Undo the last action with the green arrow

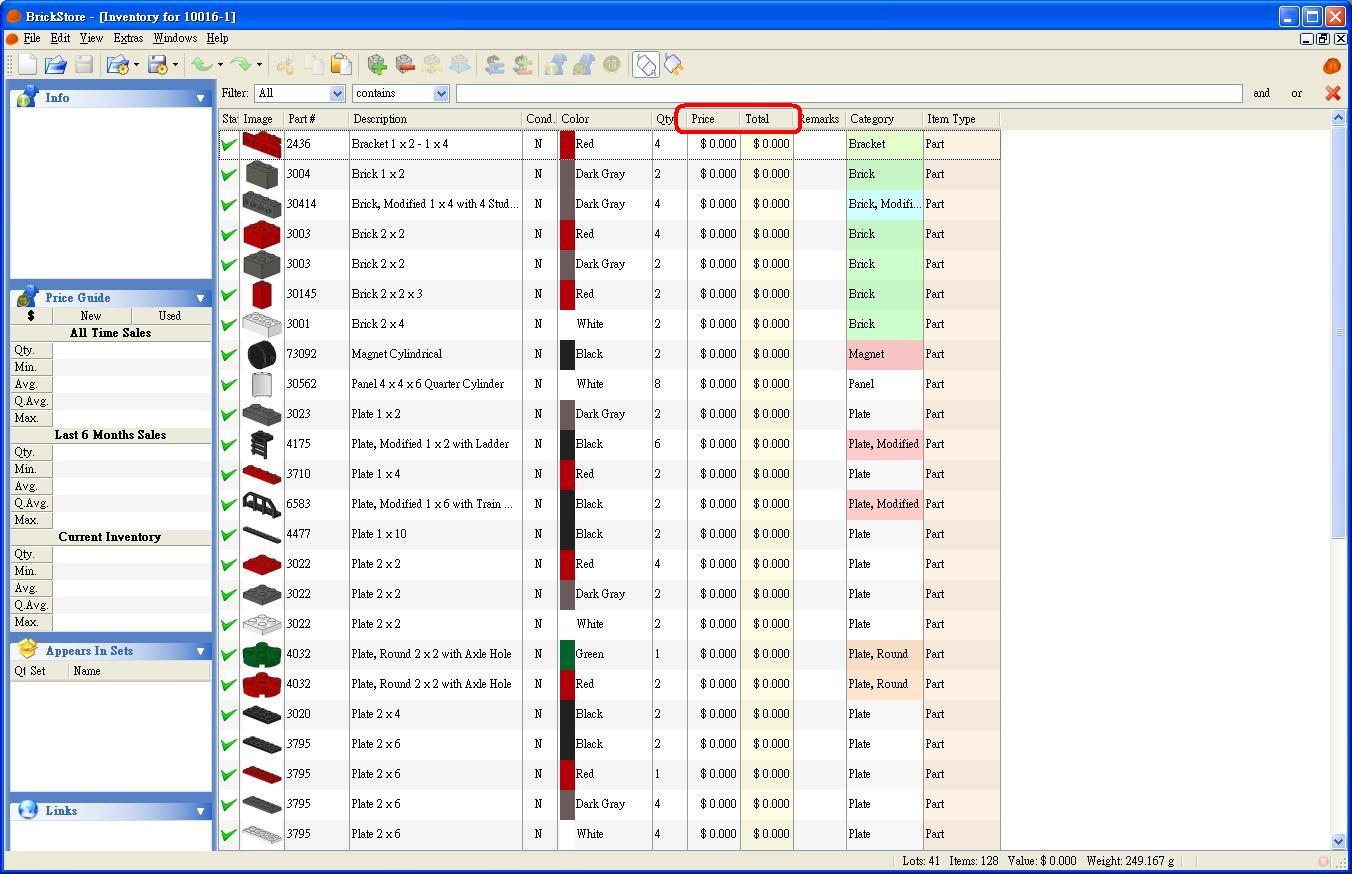[201, 65]
